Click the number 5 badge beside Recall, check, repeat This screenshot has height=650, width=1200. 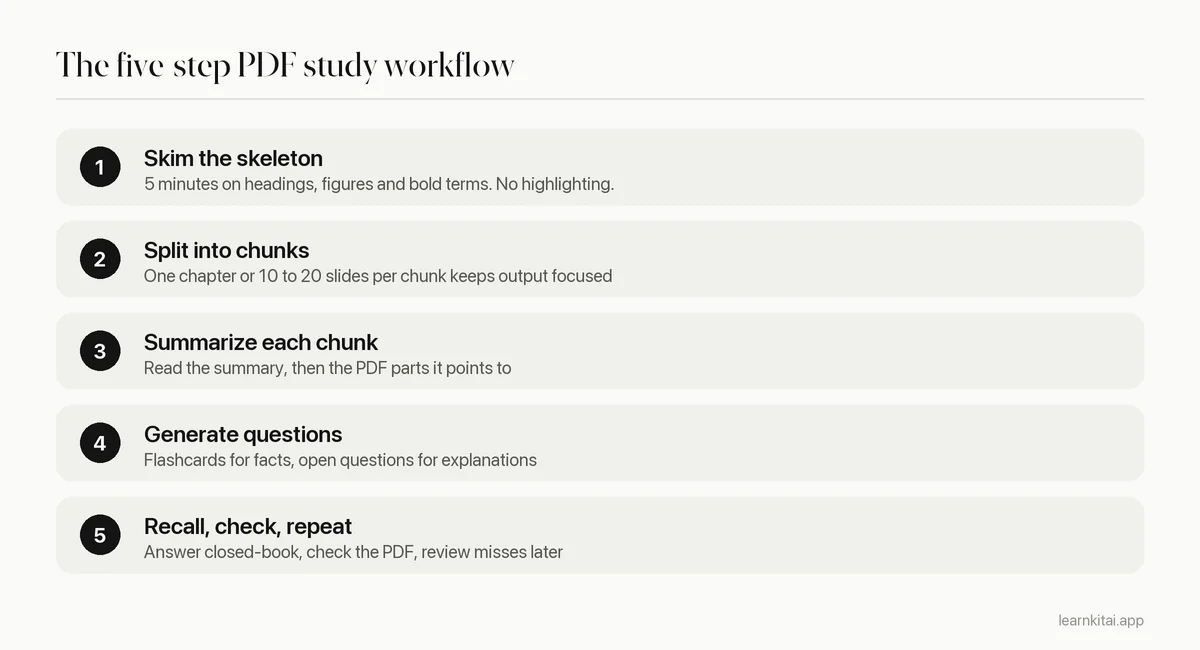pyautogui.click(x=100, y=535)
